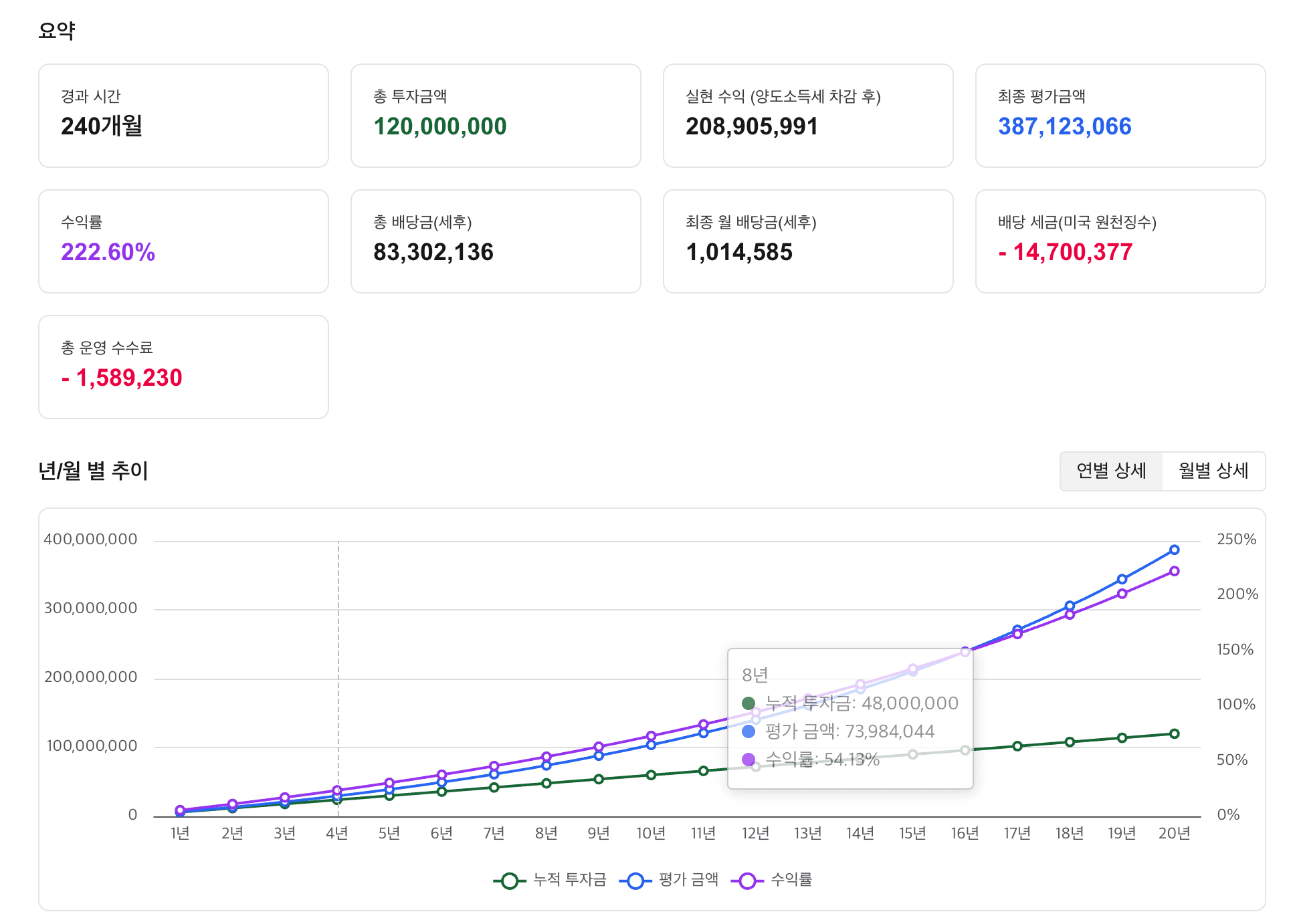Click 20년 purple 수익률 data point
1295x924 pixels.
click(1174, 572)
